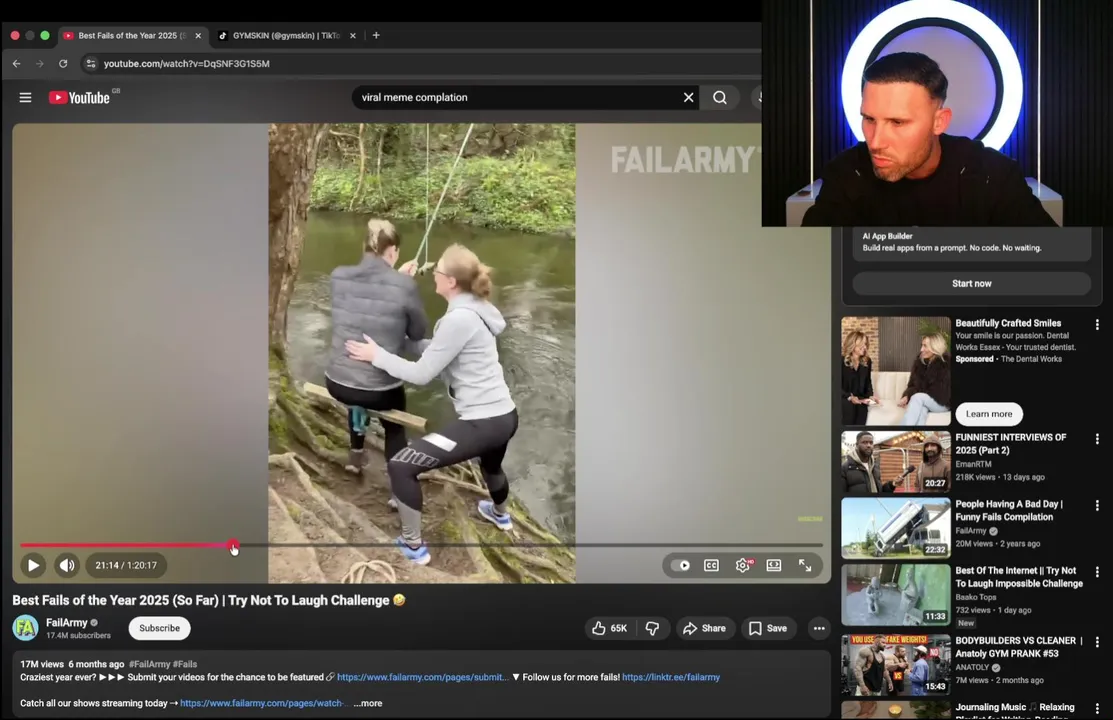The image size is (1113, 720).
Task: Open options for Funniest Interviews video
Action: point(1097,439)
